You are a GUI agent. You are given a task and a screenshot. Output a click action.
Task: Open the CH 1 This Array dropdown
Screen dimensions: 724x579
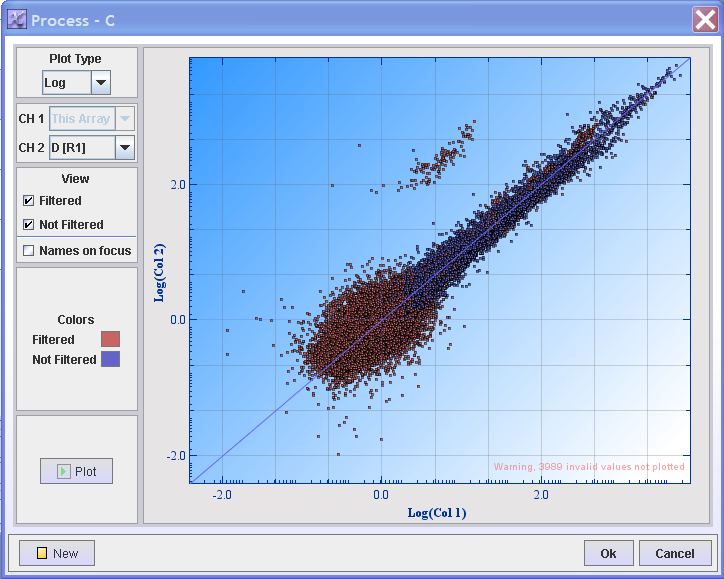pos(125,119)
